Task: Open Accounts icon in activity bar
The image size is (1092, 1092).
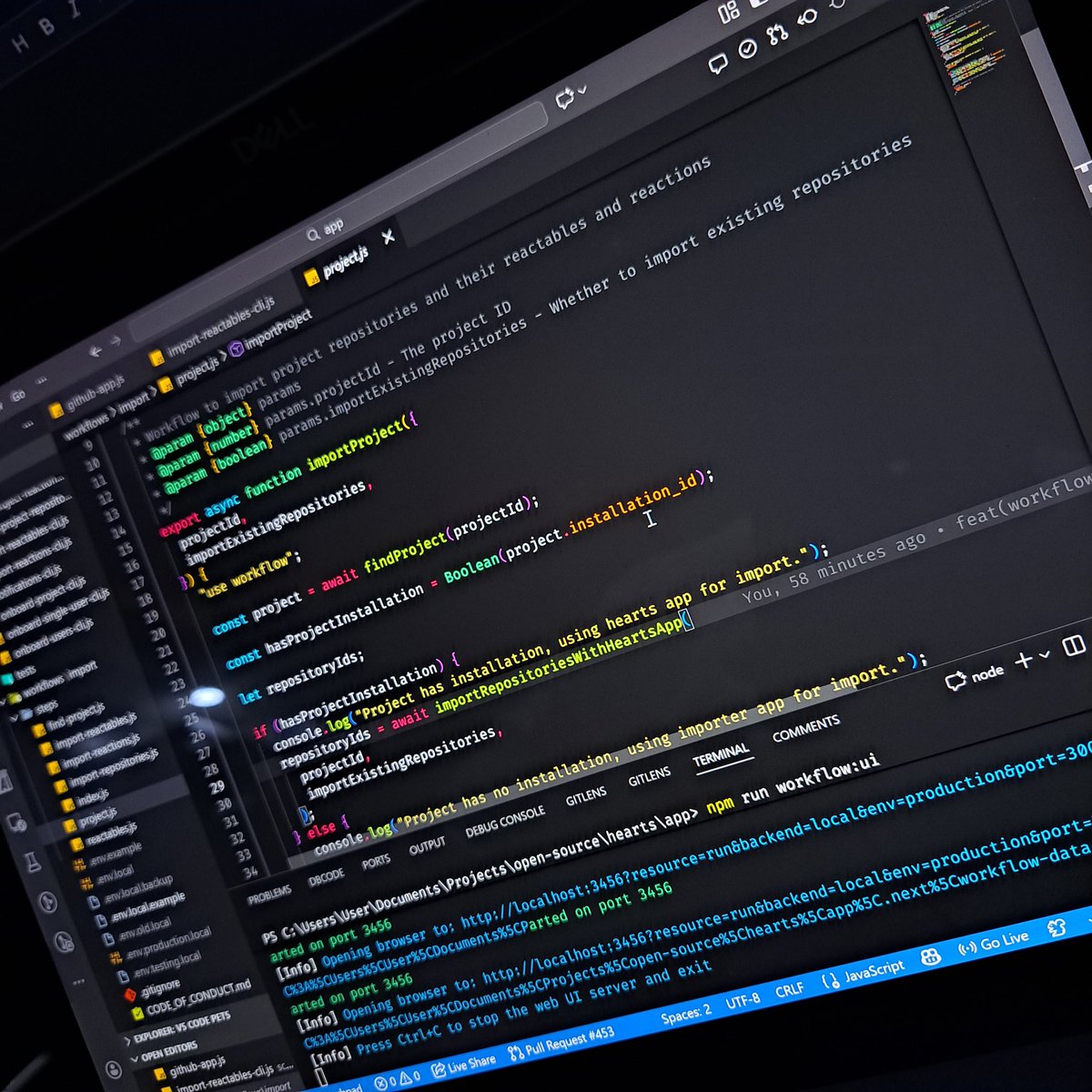Action: click(114, 1069)
